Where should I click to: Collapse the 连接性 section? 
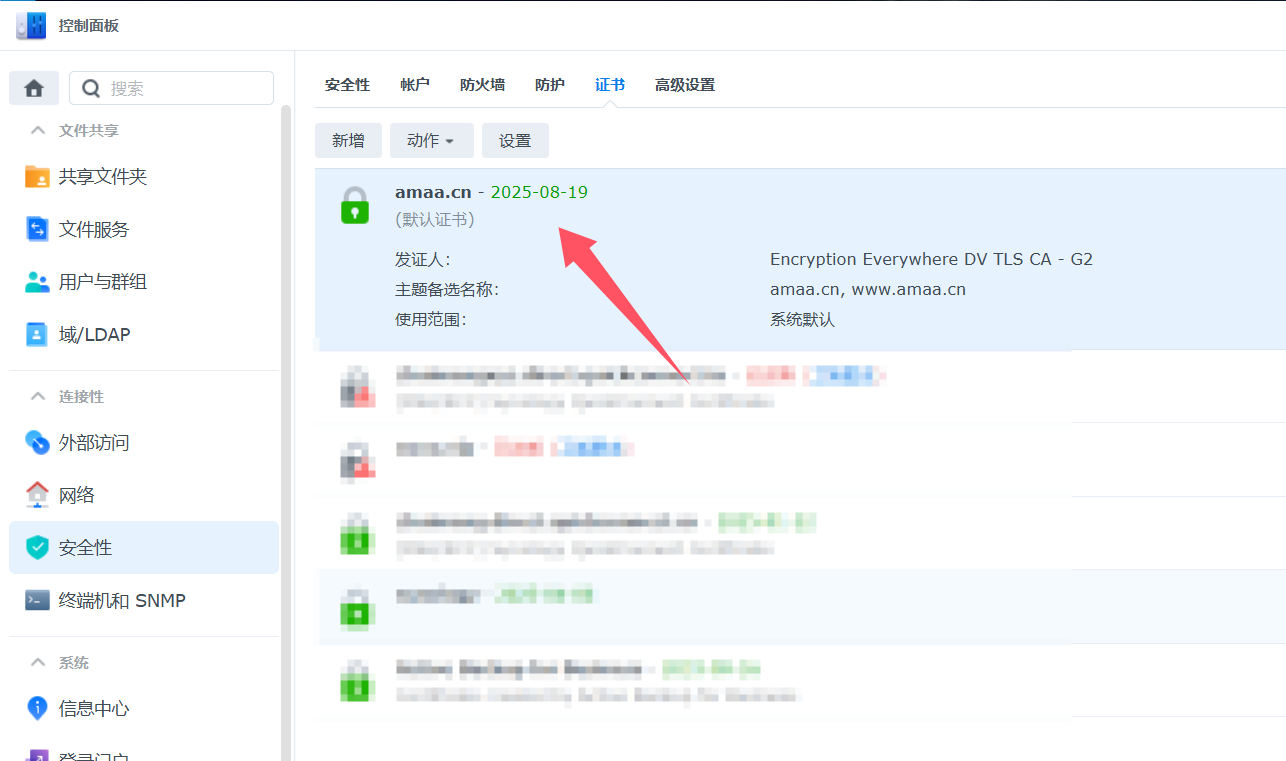point(38,396)
